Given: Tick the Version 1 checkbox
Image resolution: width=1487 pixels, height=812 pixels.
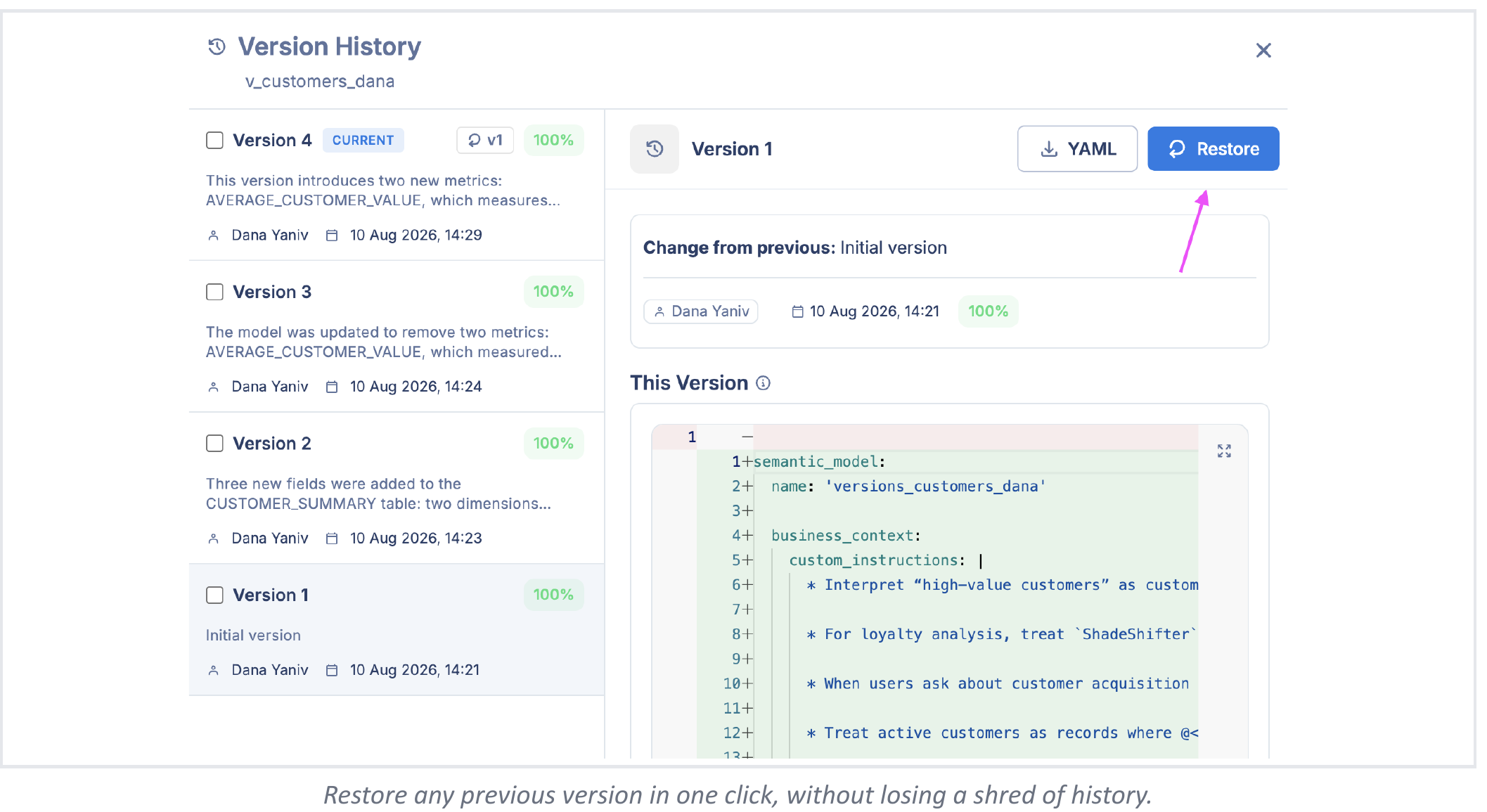Looking at the screenshot, I should click(214, 595).
